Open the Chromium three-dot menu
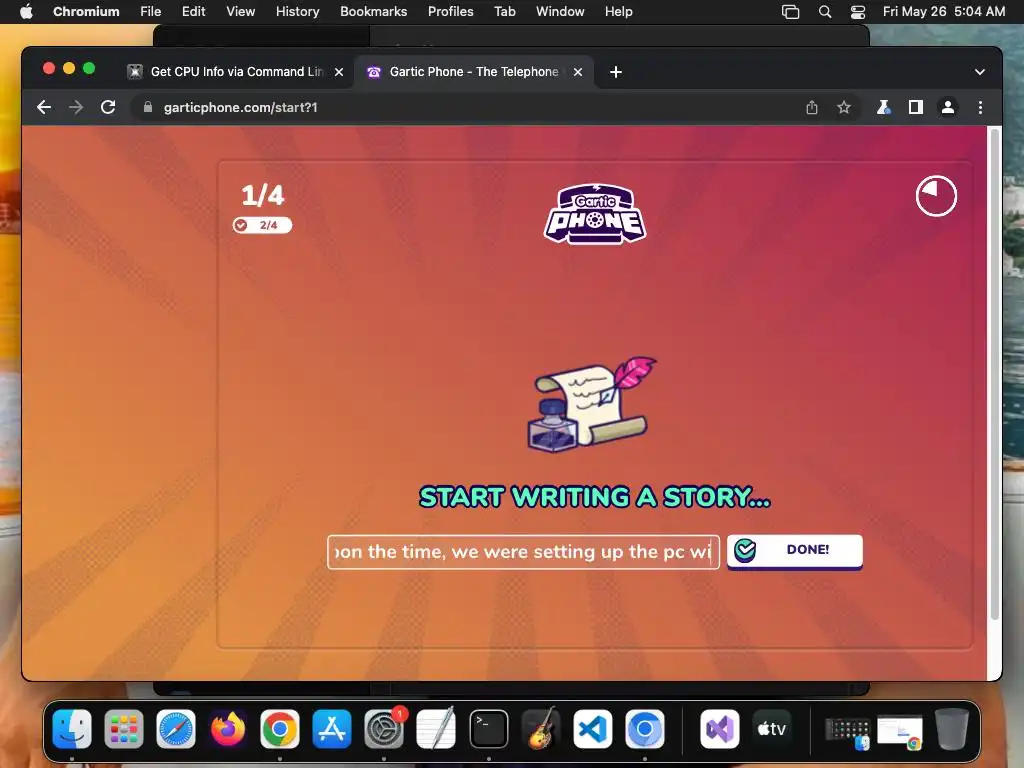The image size is (1024, 768). tap(980, 107)
